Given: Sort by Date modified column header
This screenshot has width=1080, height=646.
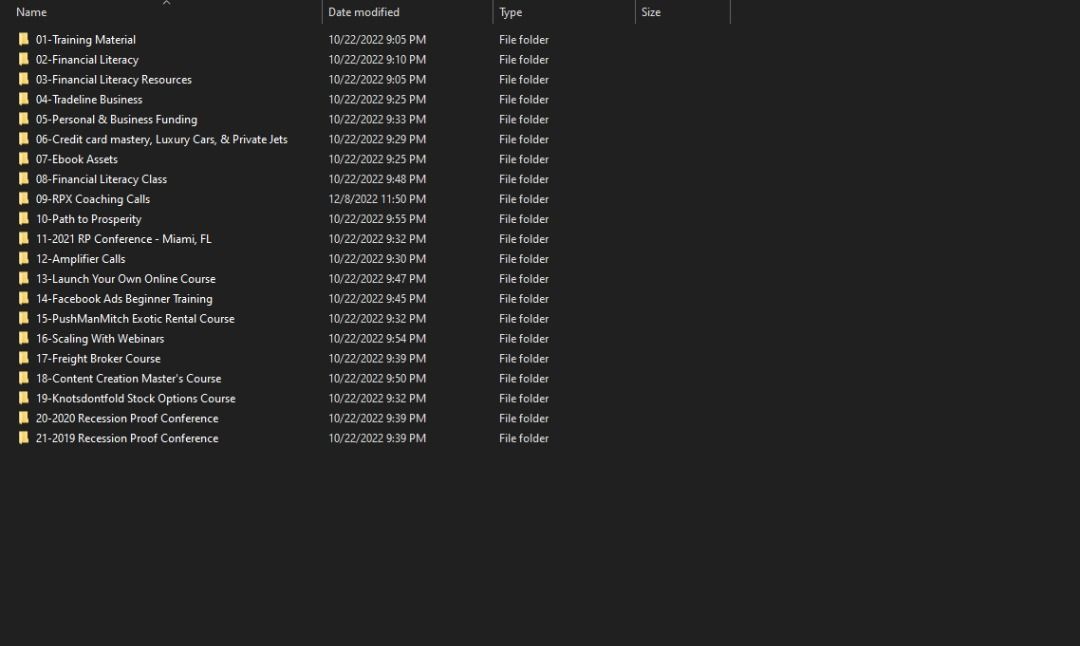Looking at the screenshot, I should [x=364, y=13].
